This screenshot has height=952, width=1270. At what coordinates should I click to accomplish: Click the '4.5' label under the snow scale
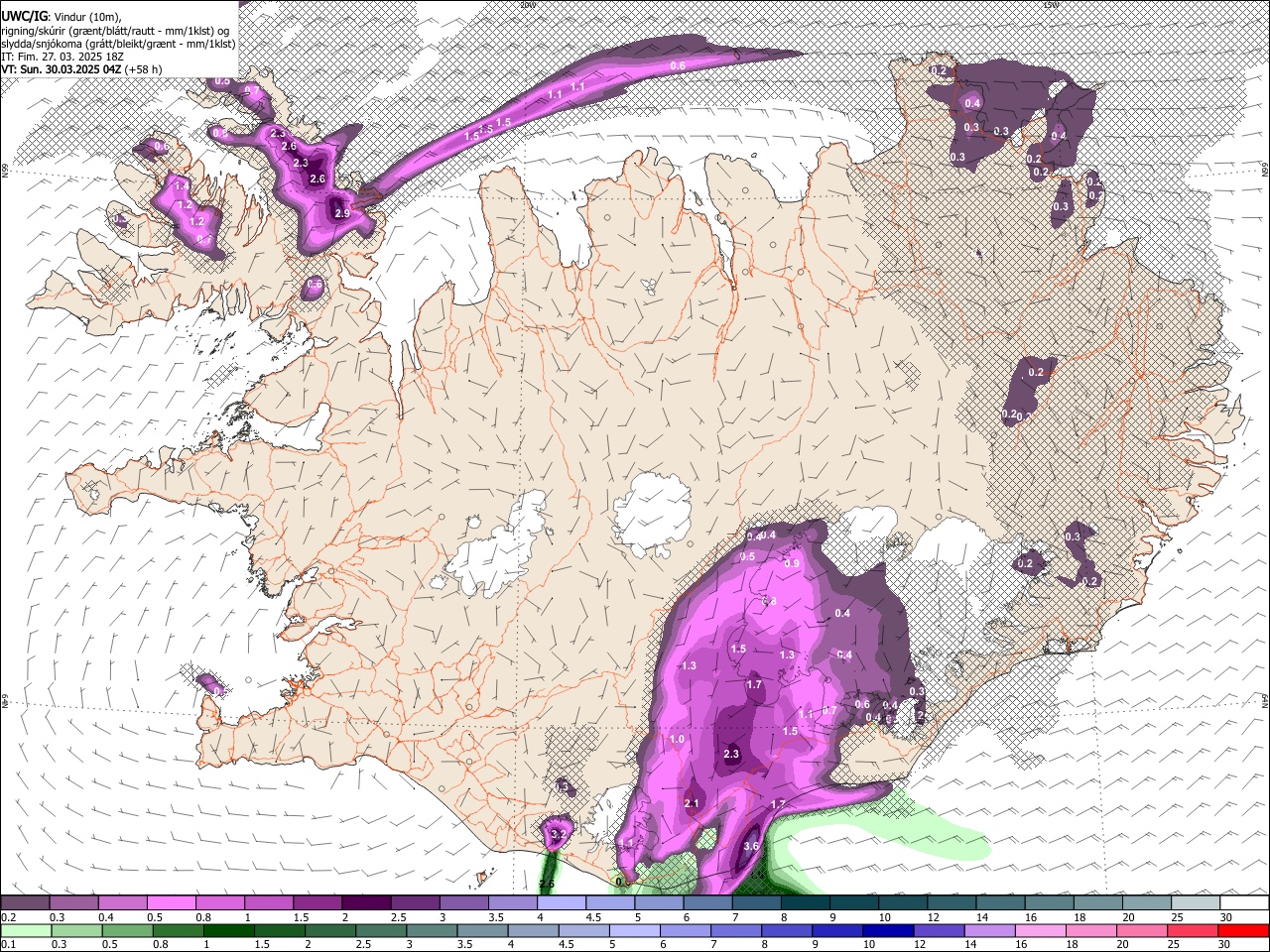(x=593, y=917)
